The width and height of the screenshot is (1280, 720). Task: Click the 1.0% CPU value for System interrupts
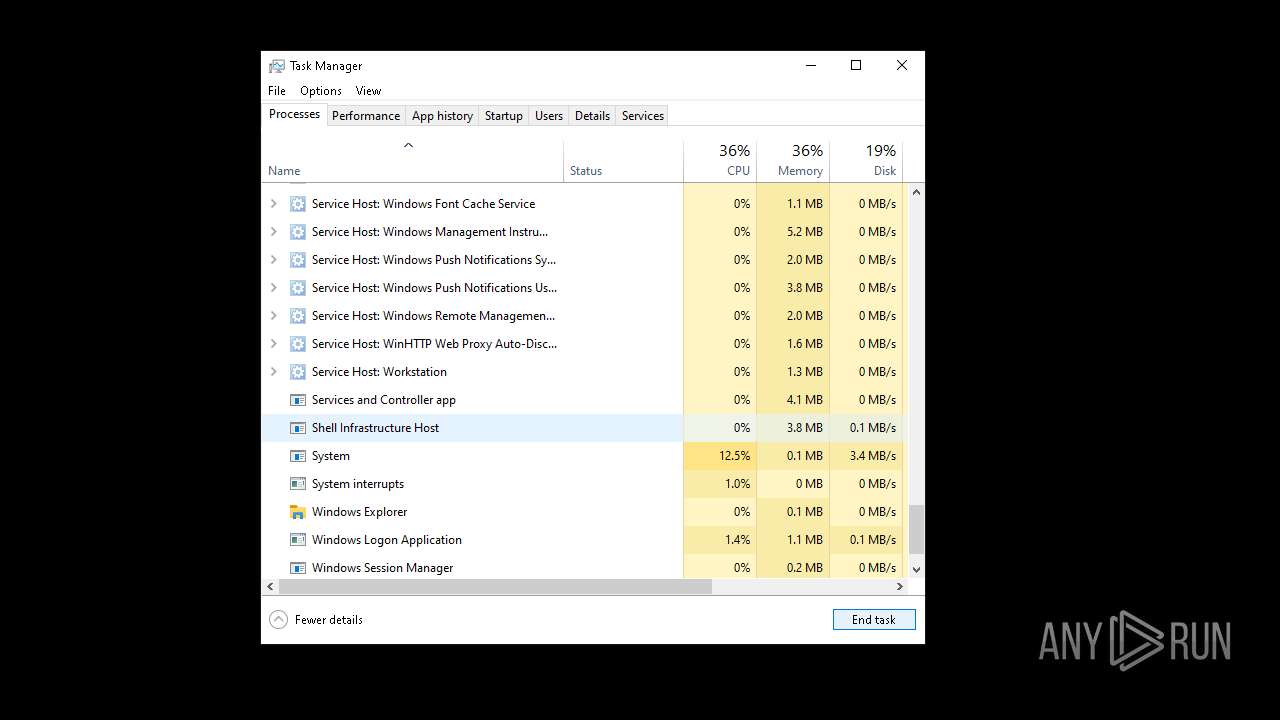[737, 484]
